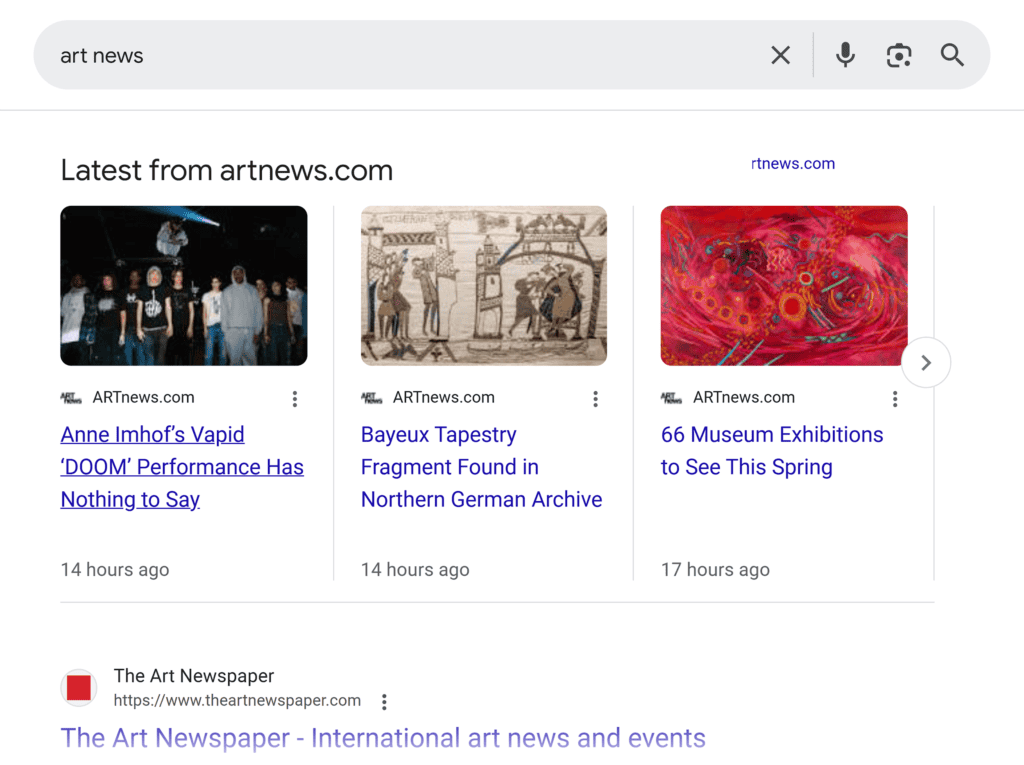Click the ARTnews.com favicon on the first card
The image size is (1024, 765).
click(x=72, y=397)
